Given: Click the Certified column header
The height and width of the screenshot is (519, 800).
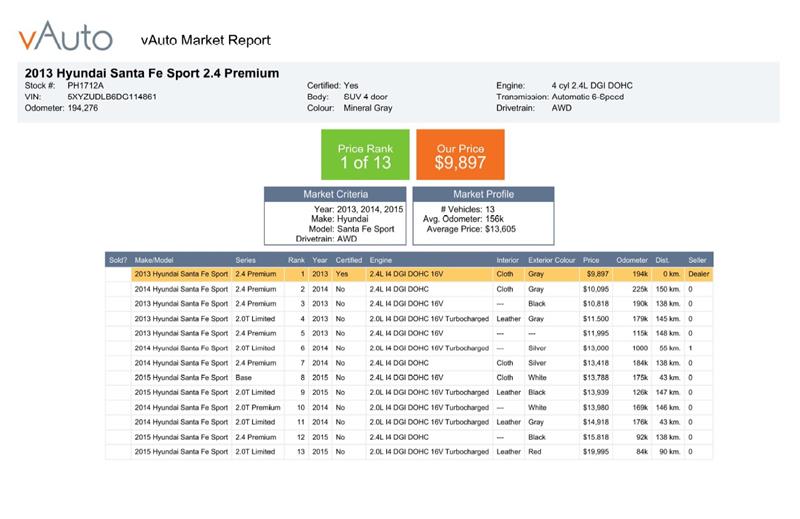Looking at the screenshot, I should click(x=348, y=260).
